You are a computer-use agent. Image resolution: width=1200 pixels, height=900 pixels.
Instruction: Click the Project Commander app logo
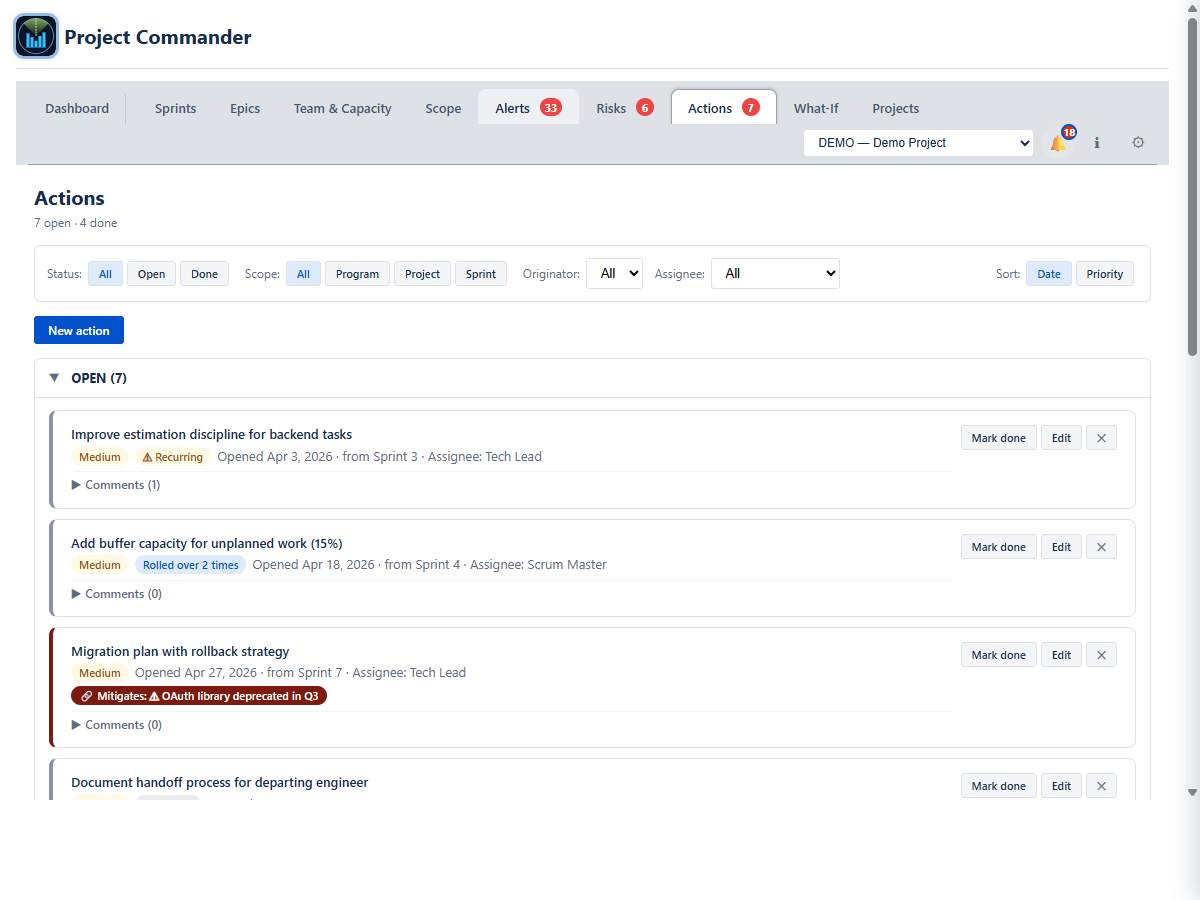click(36, 37)
